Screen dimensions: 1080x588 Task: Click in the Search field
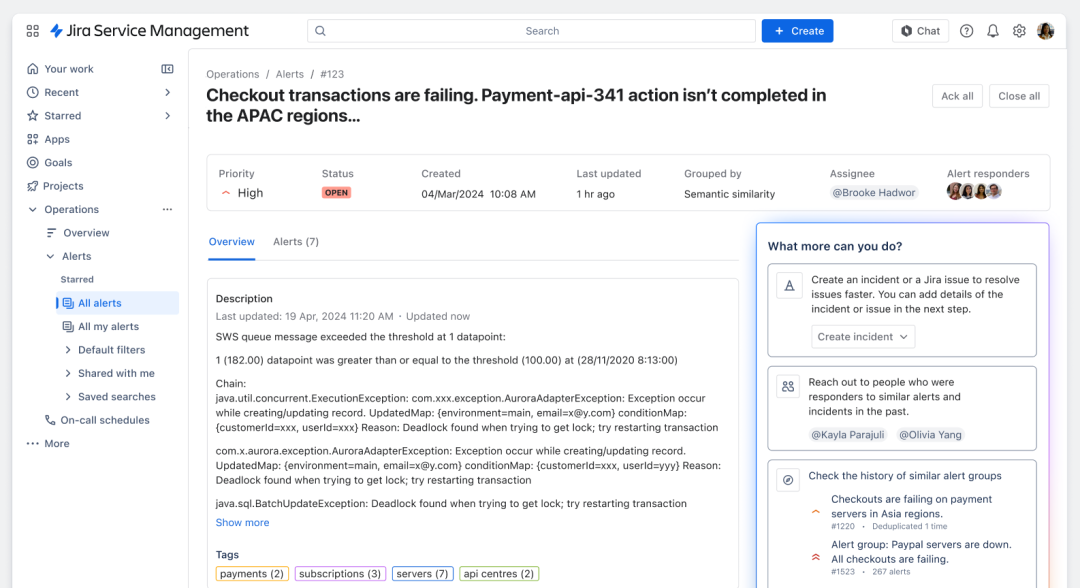pyautogui.click(x=531, y=31)
